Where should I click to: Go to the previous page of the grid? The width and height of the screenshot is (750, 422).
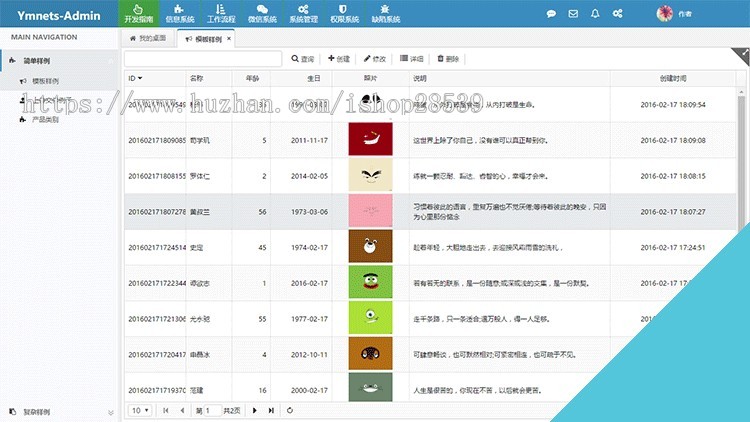pos(182,411)
